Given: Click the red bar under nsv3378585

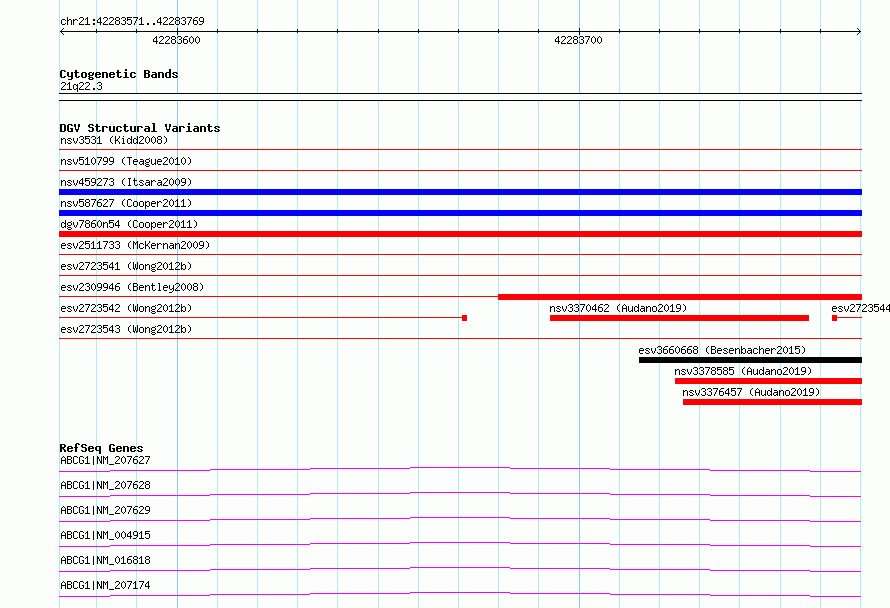Looking at the screenshot, I should tap(769, 381).
